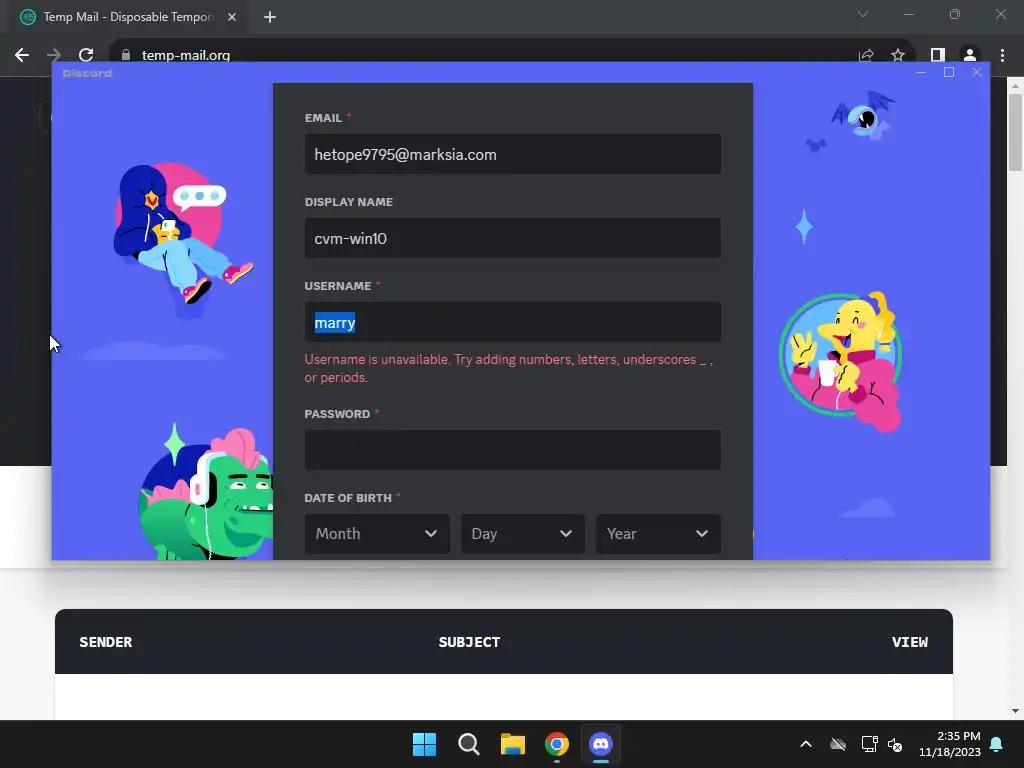Maximize the Discord window
Screen dimensions: 1024x768
click(949, 72)
